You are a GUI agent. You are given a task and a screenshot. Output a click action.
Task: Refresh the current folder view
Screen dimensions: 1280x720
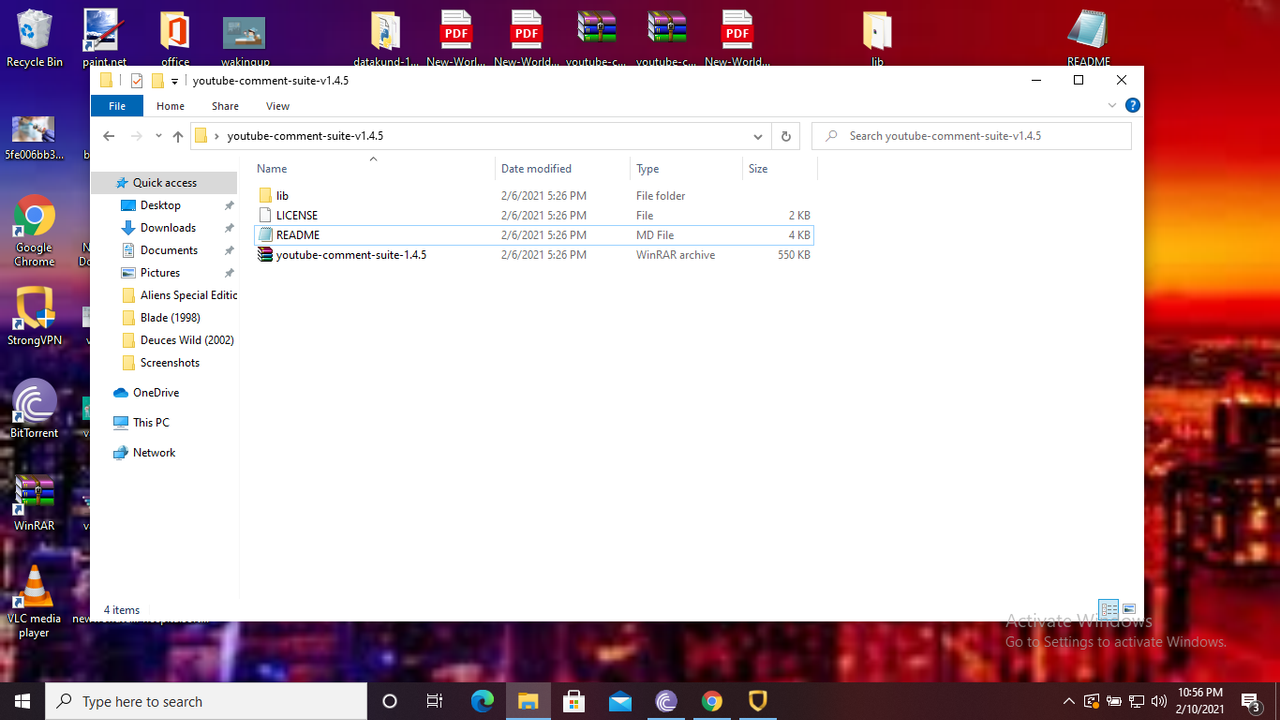click(x=786, y=136)
